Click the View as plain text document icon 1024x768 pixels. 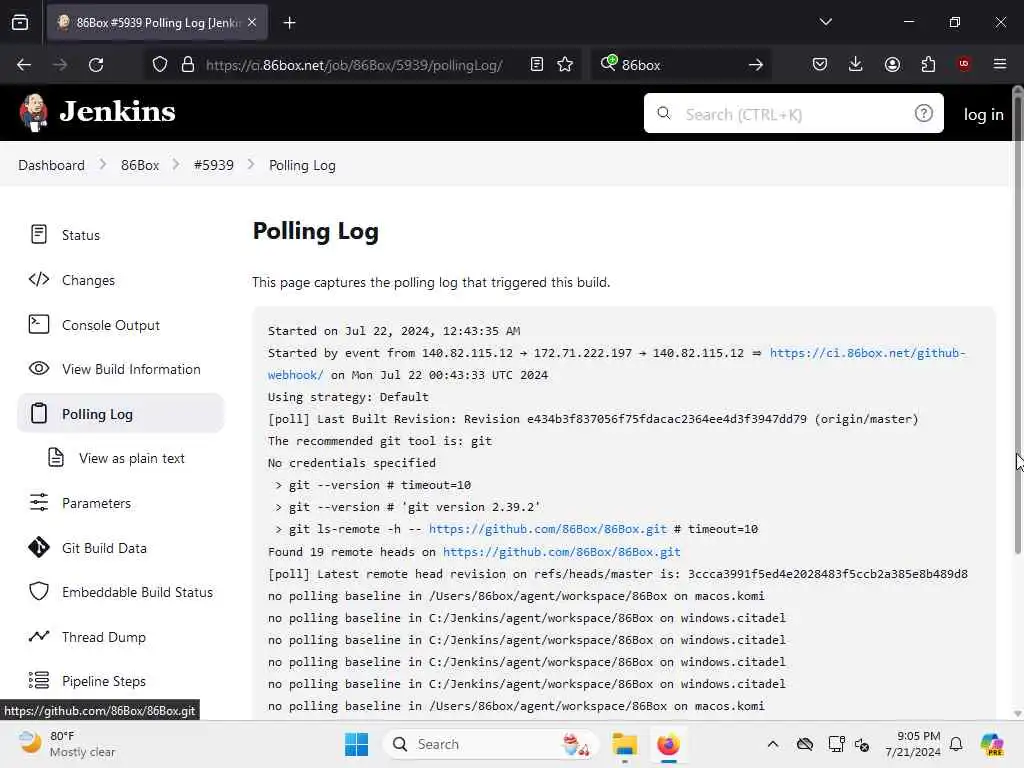56,457
